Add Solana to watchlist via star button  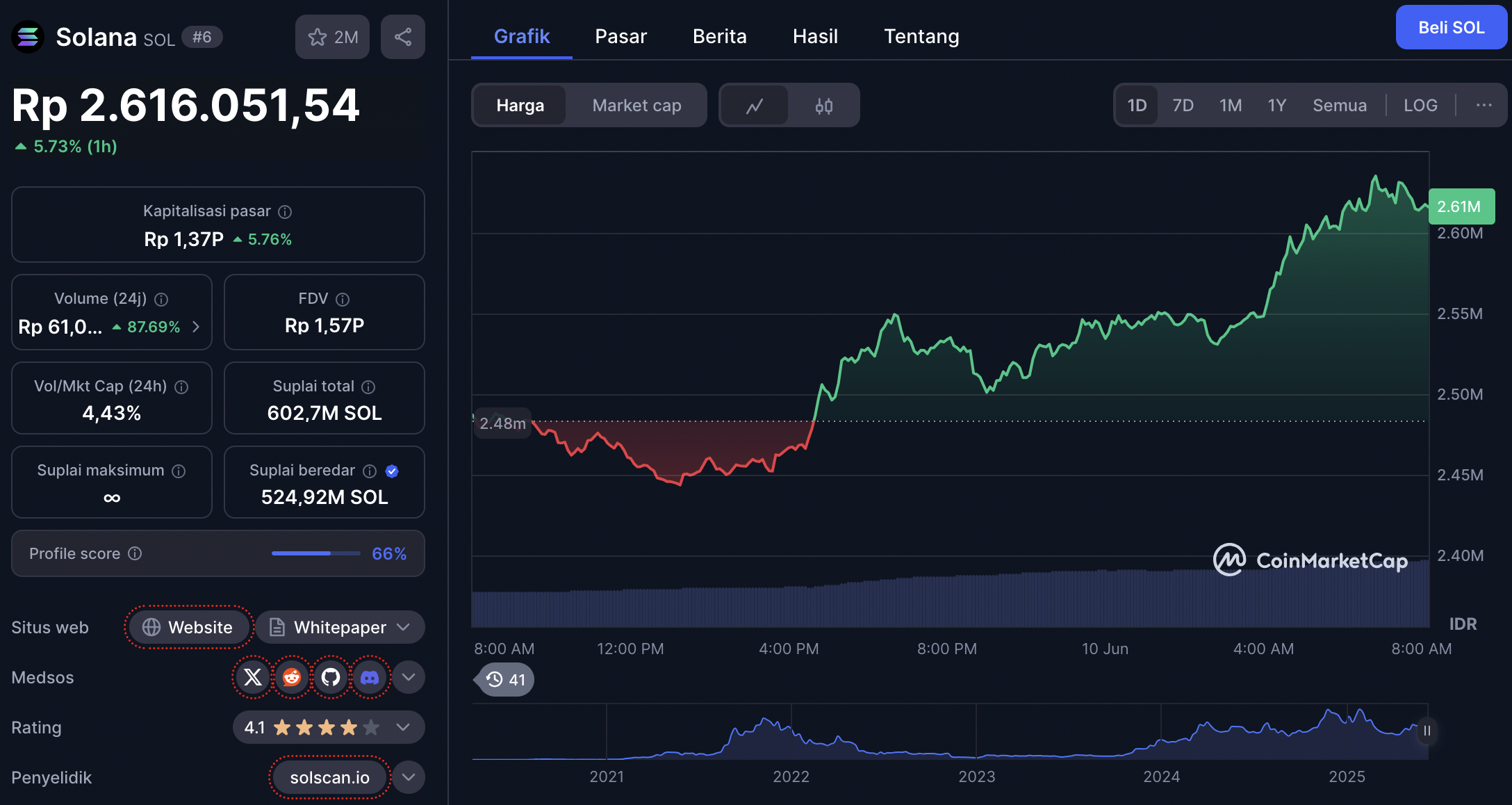tap(332, 37)
